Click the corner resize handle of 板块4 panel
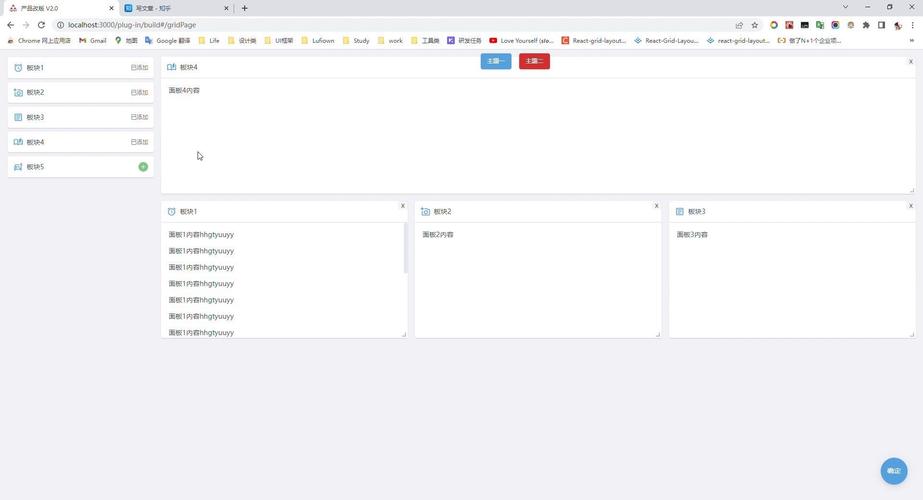This screenshot has width=923, height=500. [x=912, y=190]
